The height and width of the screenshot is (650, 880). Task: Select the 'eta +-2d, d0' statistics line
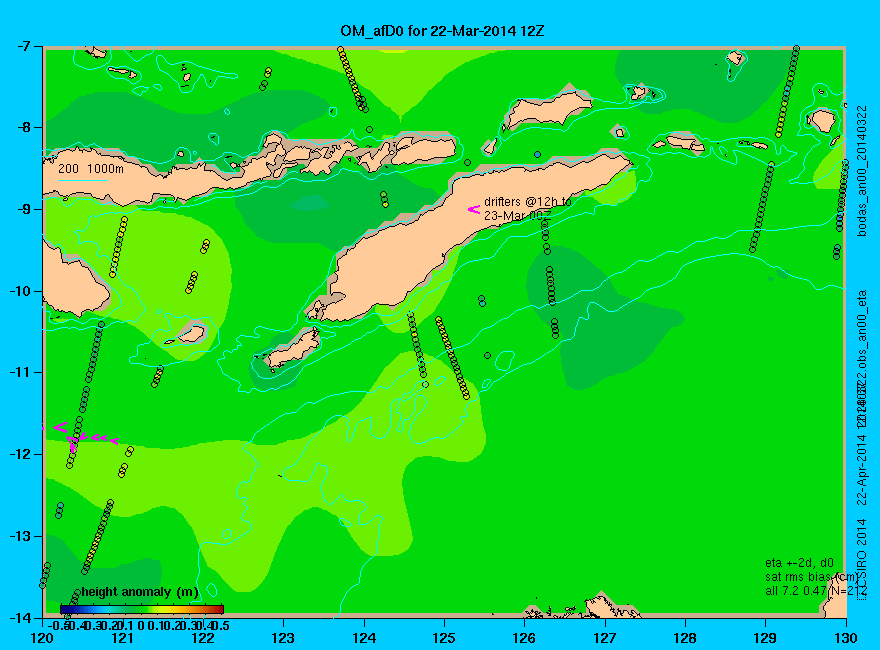click(799, 563)
